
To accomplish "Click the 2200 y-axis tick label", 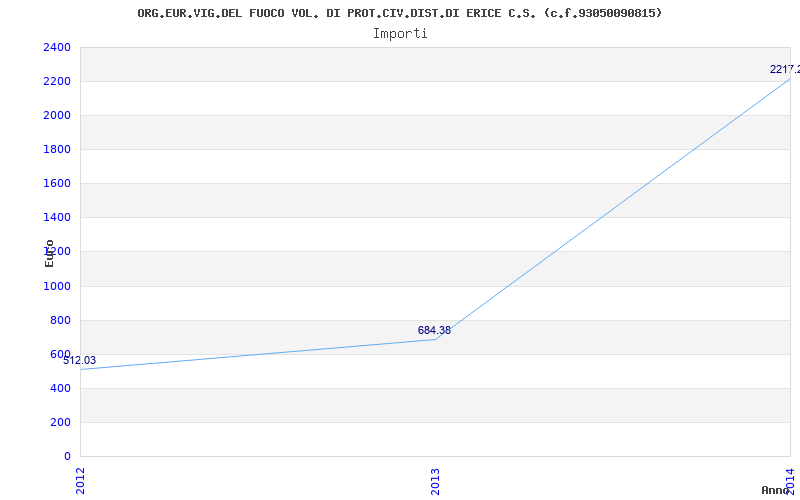I will tap(57, 82).
